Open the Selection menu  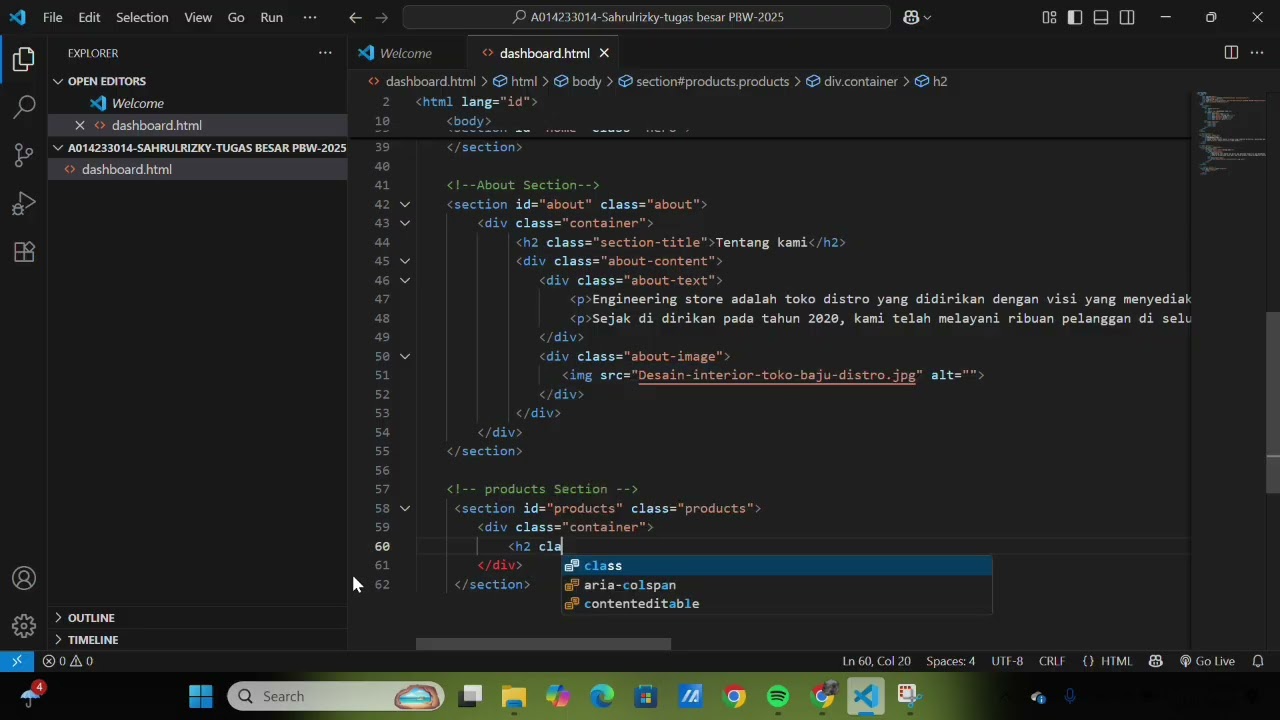[x=142, y=17]
